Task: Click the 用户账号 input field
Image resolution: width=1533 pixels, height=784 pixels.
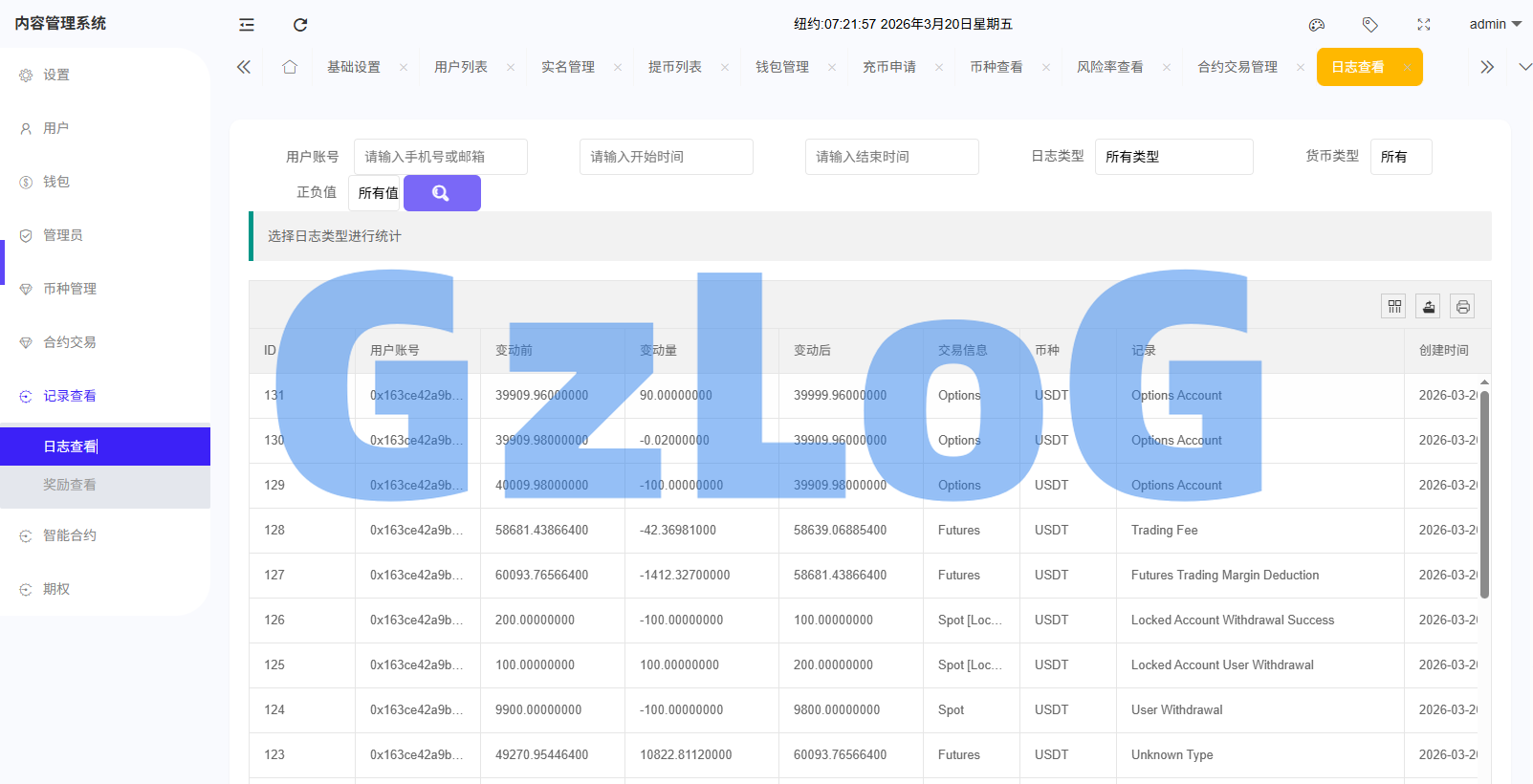Action: (440, 157)
